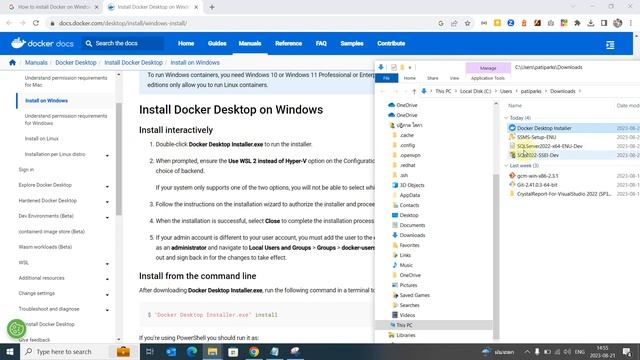
Task: Open Windows Start menu
Action: click(10, 351)
